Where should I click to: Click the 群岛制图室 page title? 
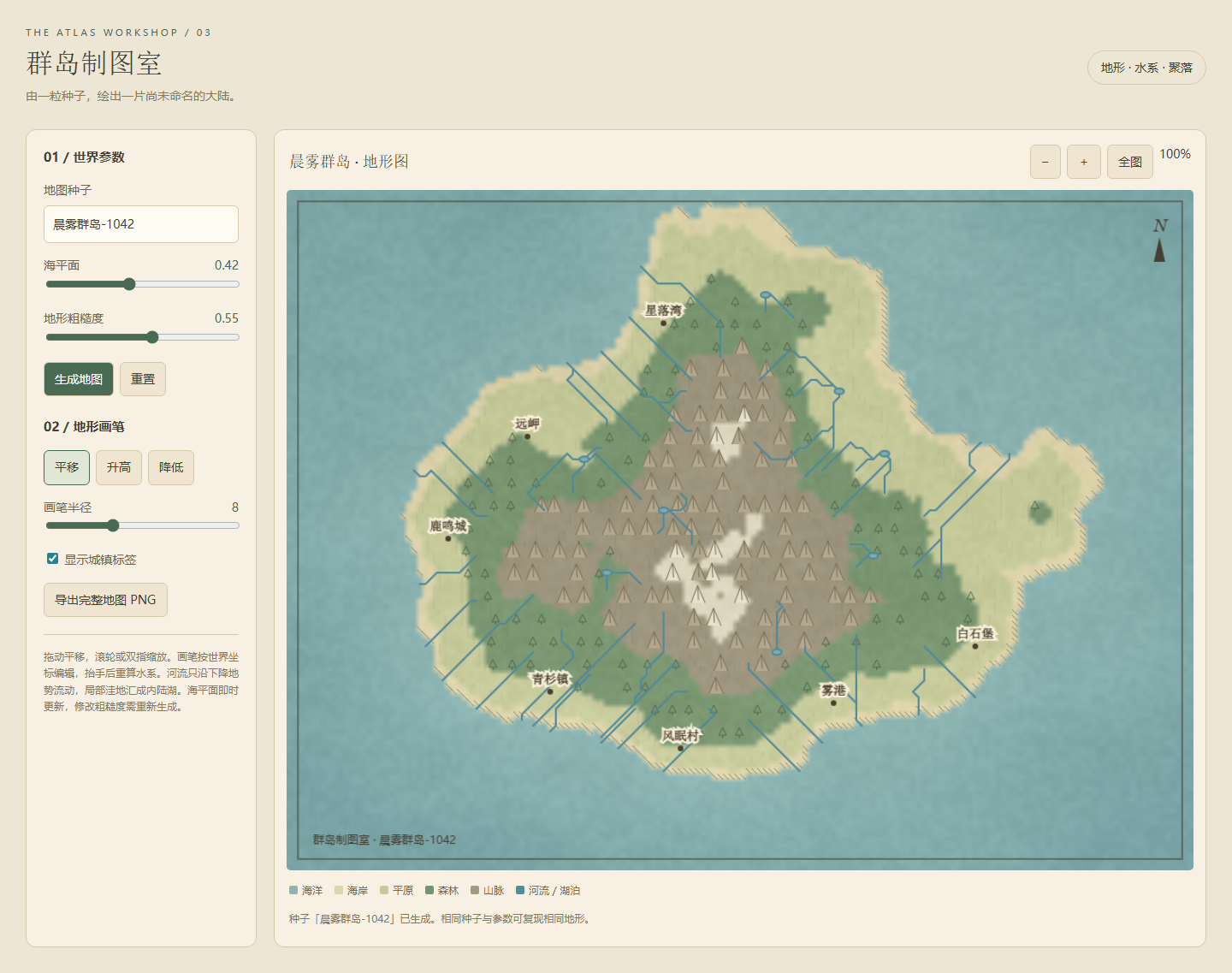click(94, 63)
